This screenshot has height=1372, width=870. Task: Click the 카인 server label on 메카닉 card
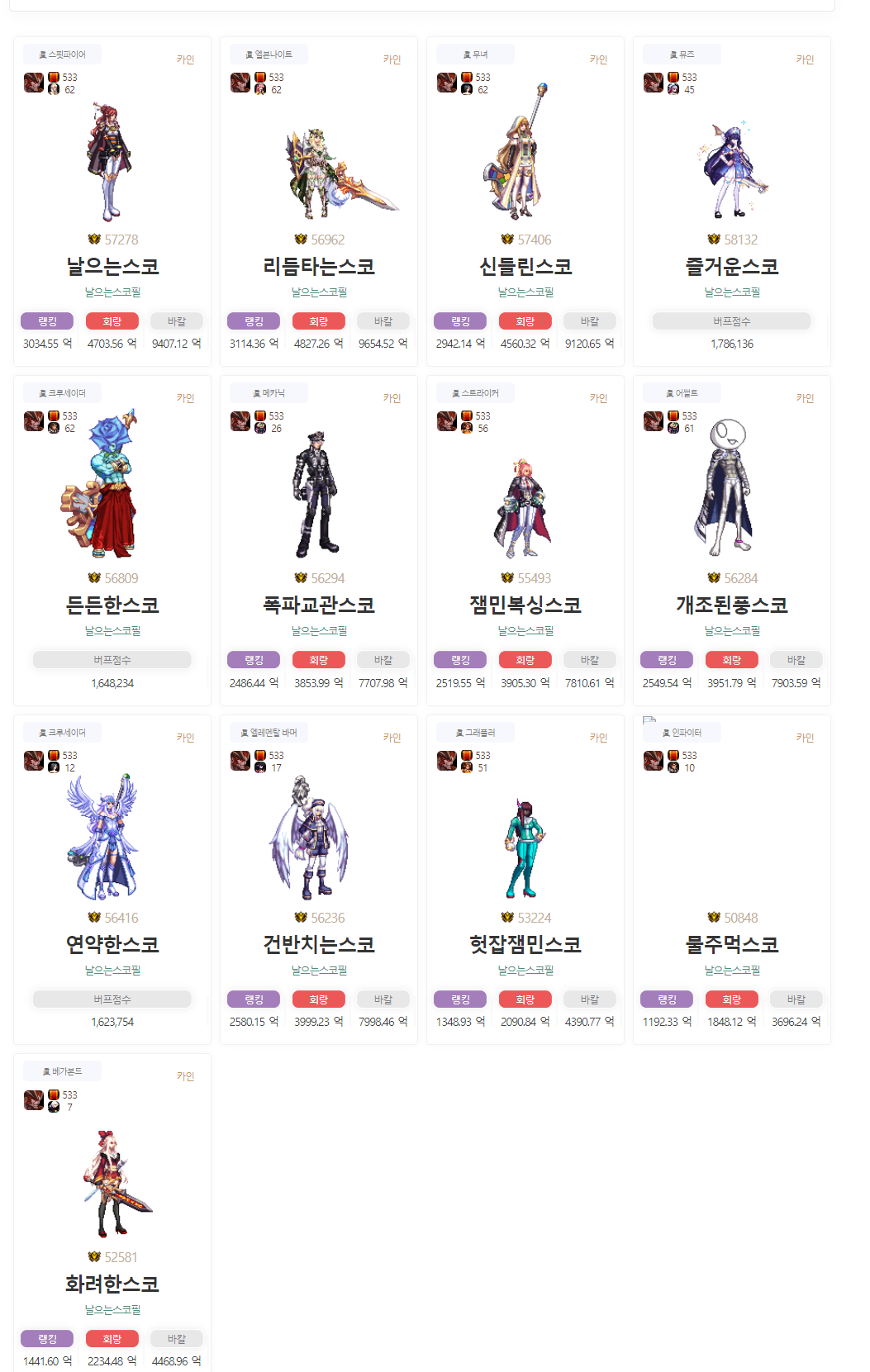coord(392,398)
